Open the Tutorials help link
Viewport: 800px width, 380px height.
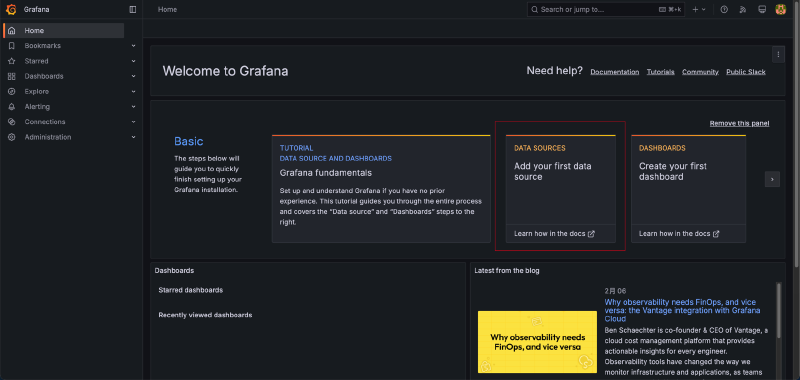[661, 72]
